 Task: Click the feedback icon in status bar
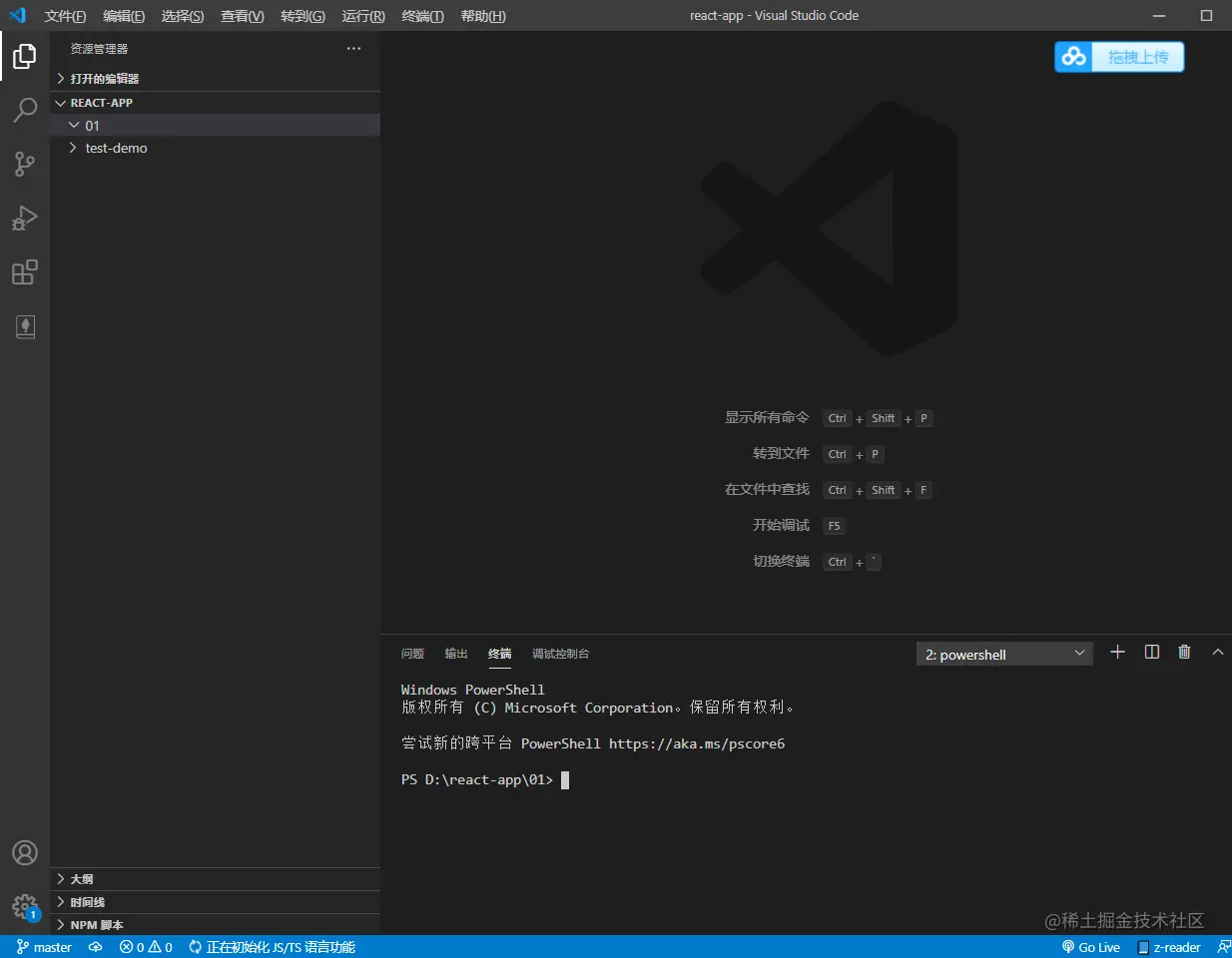(x=1223, y=947)
